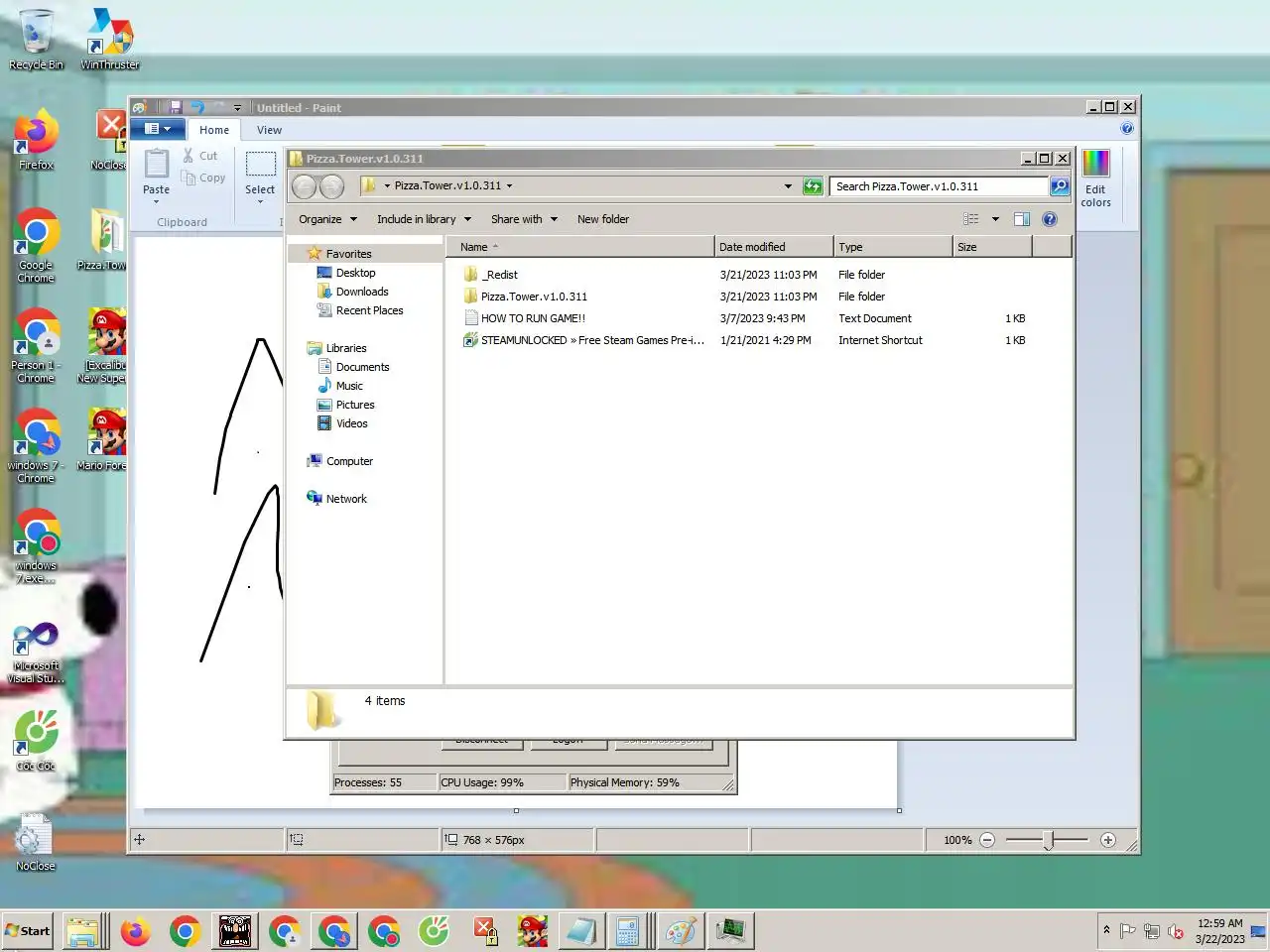The image size is (1270, 952).
Task: Switch to Paint's Home tab
Action: (x=214, y=130)
